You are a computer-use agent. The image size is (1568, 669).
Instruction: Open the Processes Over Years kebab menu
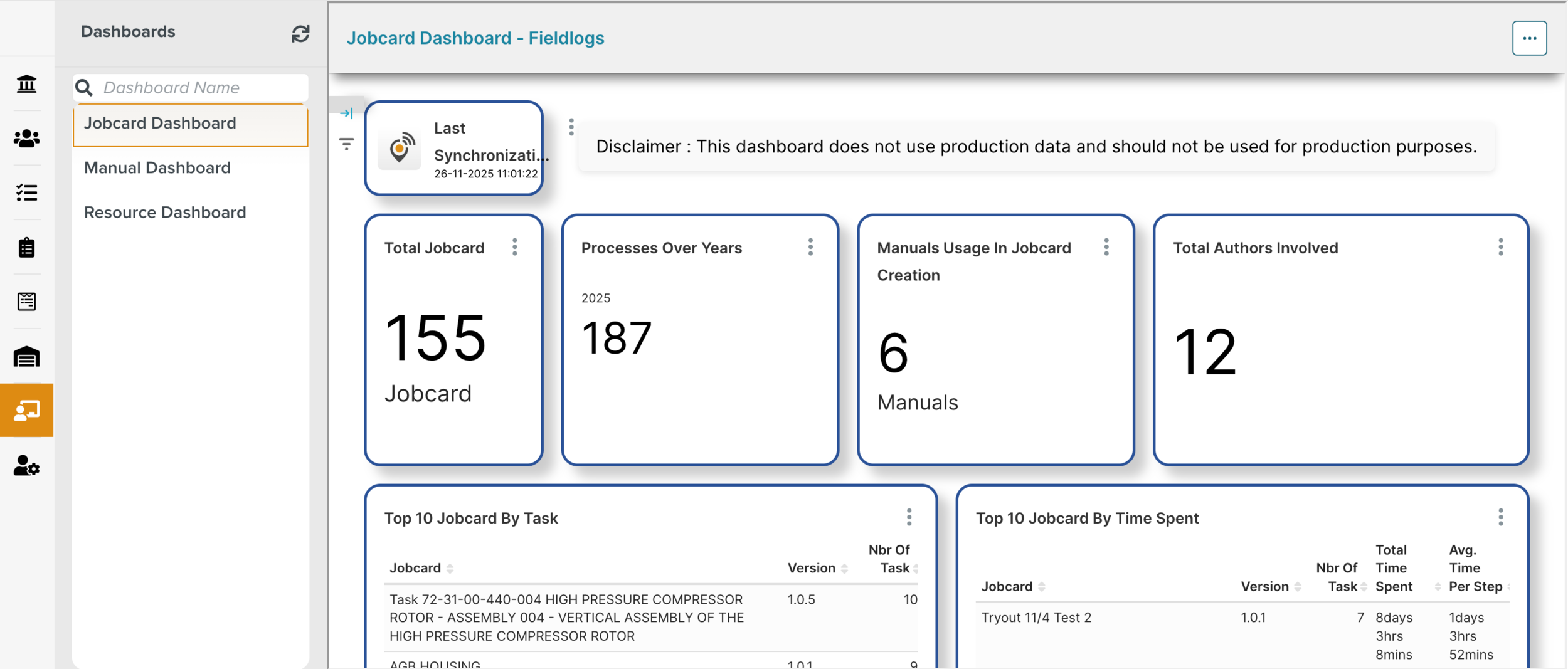click(x=811, y=247)
